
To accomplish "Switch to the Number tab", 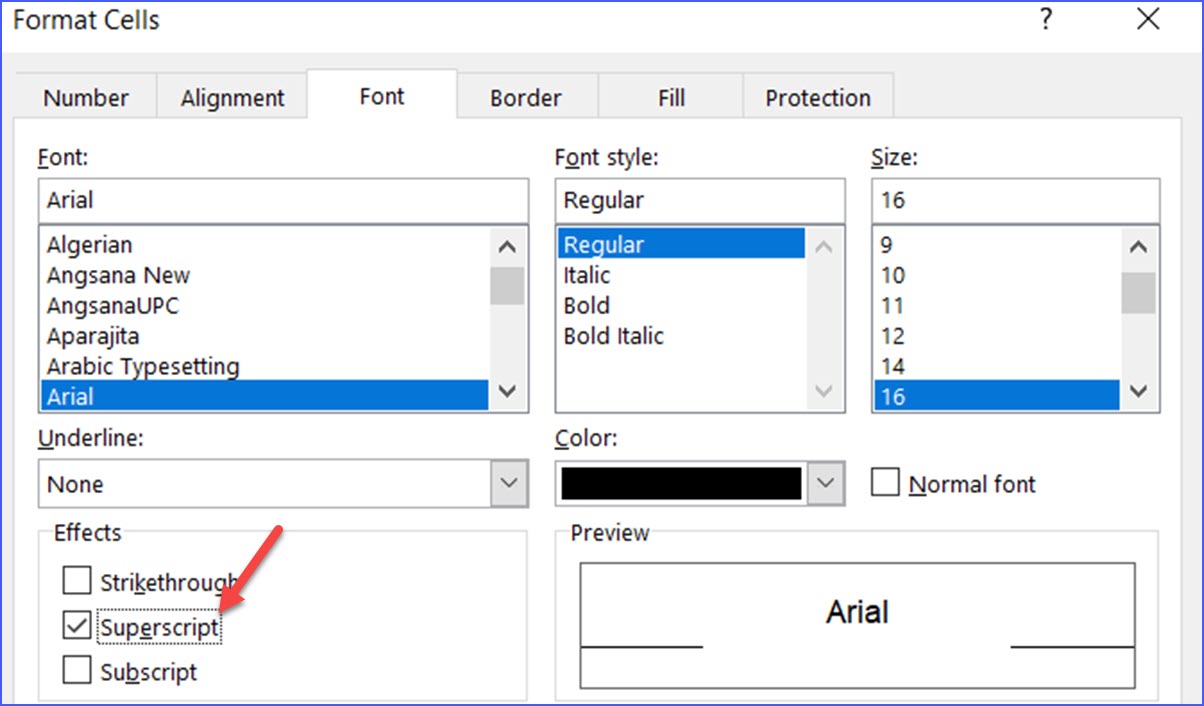I will click(x=85, y=97).
